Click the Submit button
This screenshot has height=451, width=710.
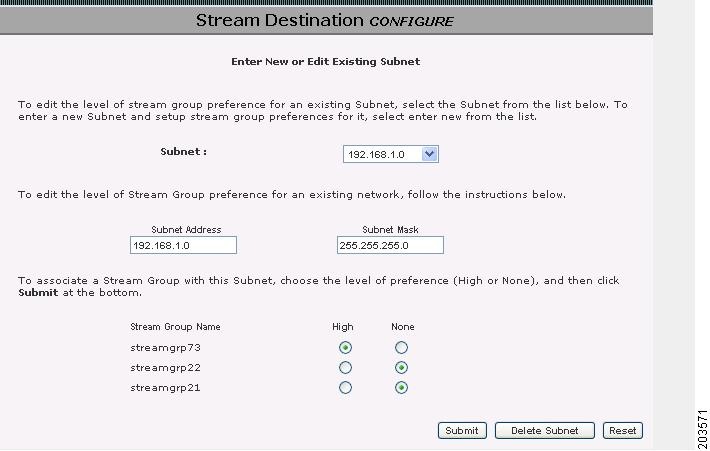pyautogui.click(x=462, y=430)
